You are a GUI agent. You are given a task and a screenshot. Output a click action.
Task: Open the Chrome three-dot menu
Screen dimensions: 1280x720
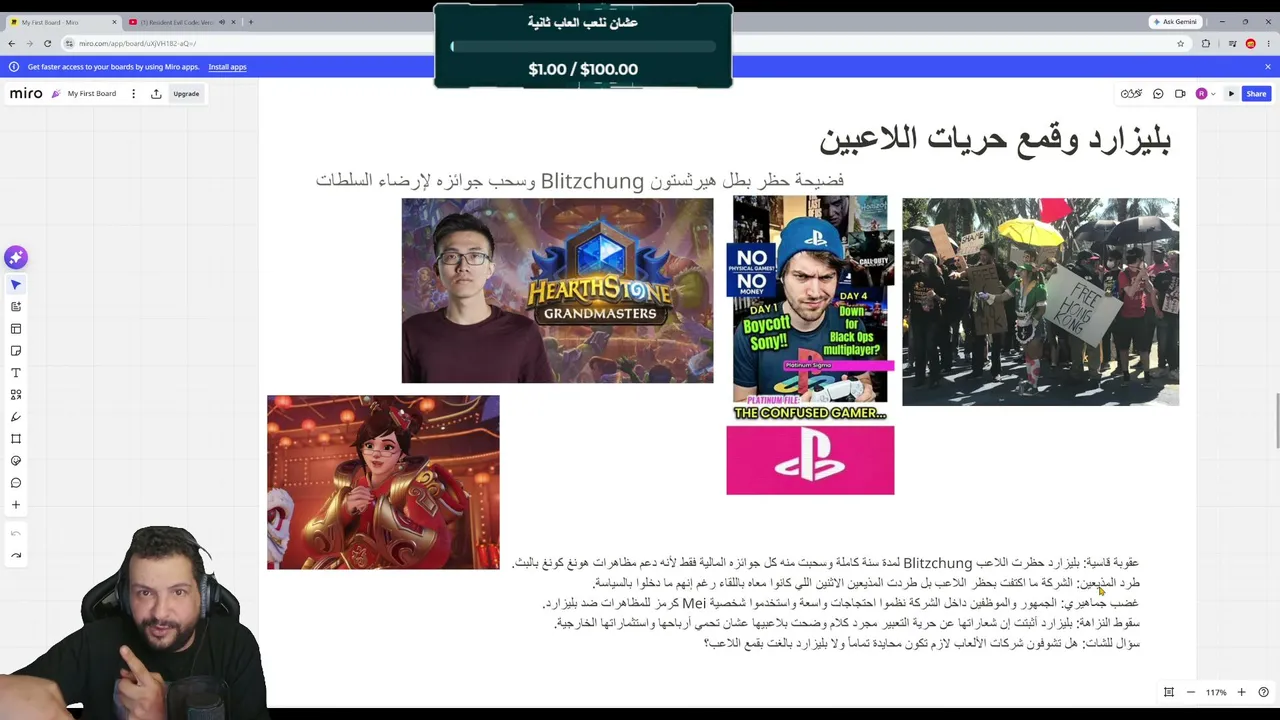[x=1267, y=44]
